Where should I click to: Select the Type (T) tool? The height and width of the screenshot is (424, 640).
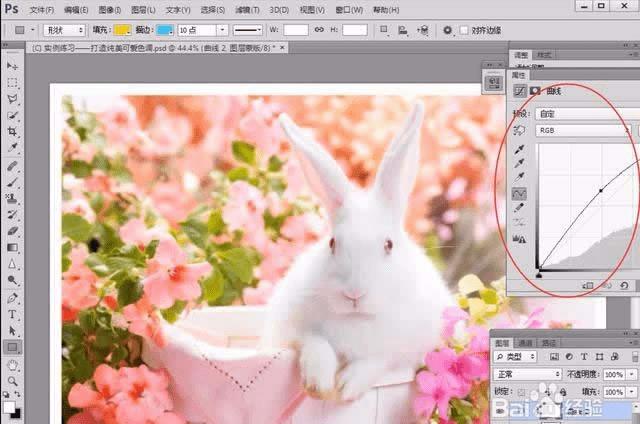[x=13, y=313]
